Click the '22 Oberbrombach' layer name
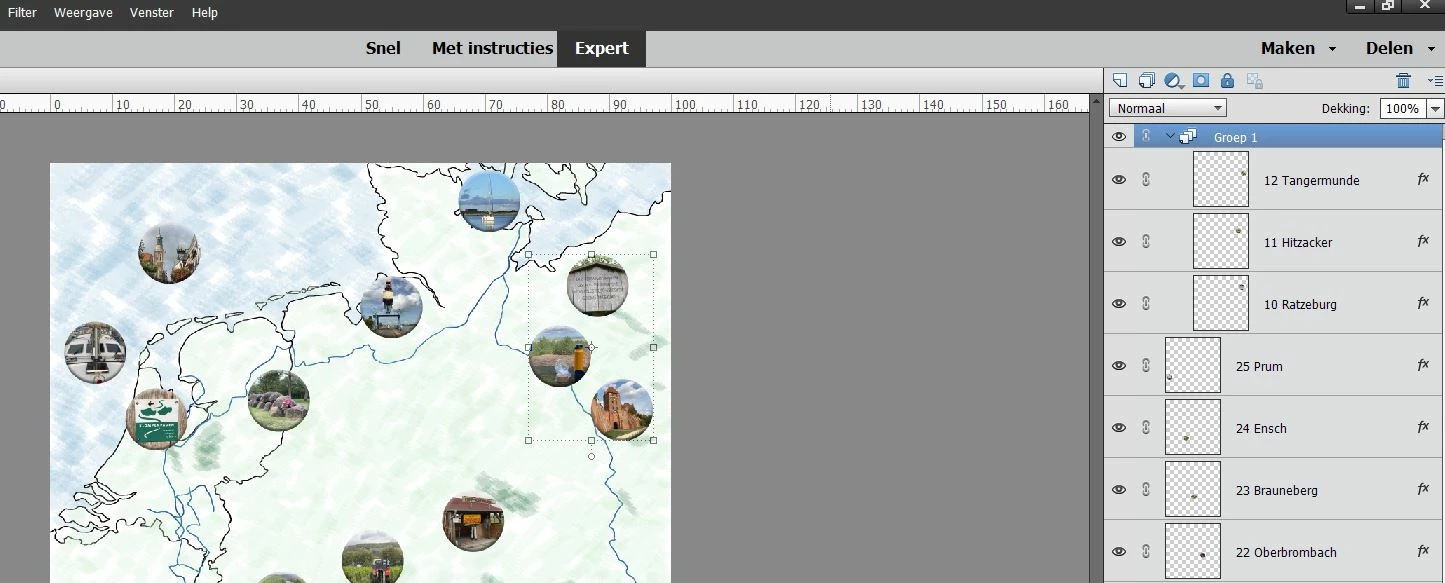The image size is (1445, 583). [x=1286, y=553]
